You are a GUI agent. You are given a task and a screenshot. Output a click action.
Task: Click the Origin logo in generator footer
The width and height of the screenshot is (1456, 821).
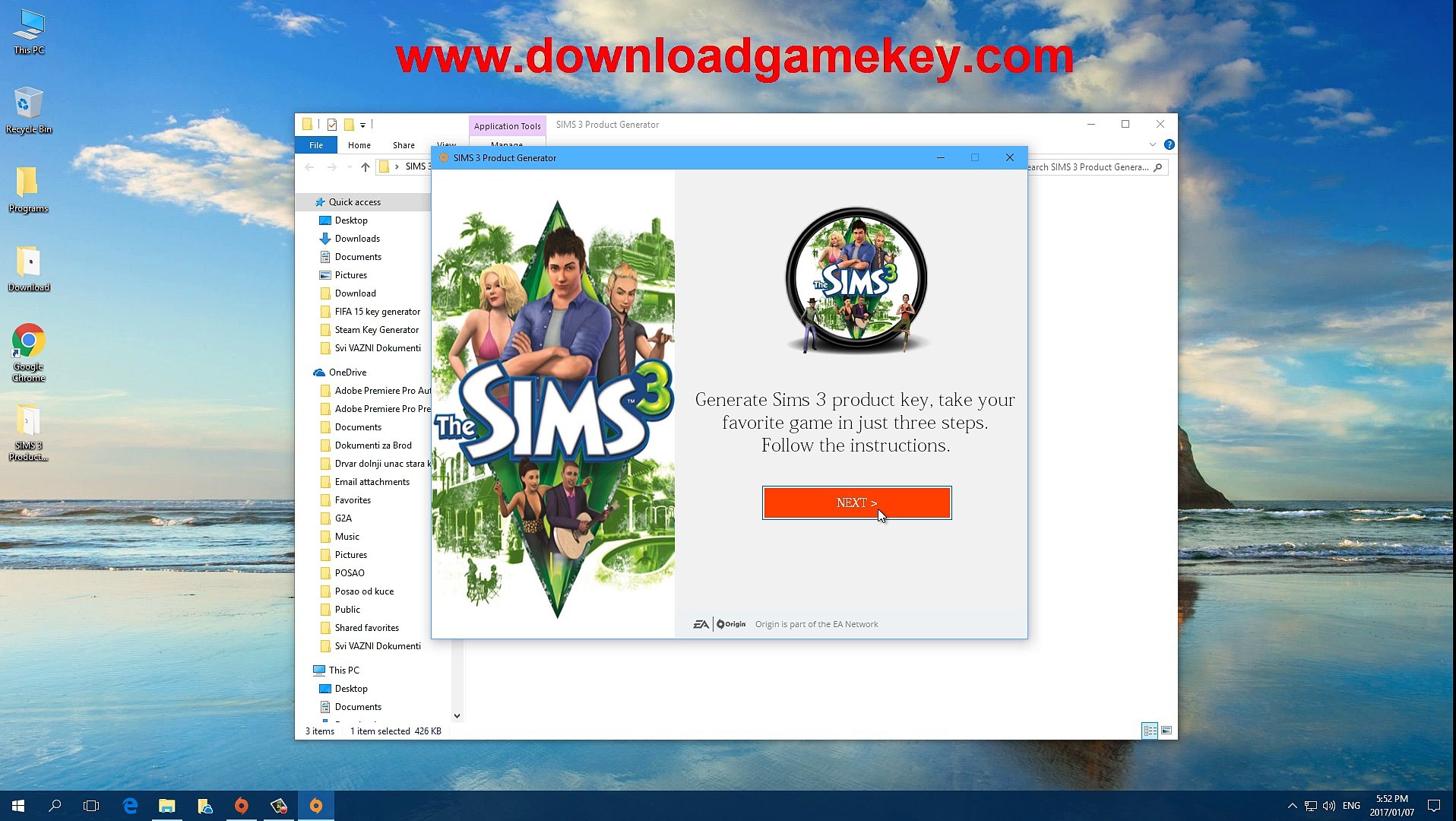pos(731,624)
